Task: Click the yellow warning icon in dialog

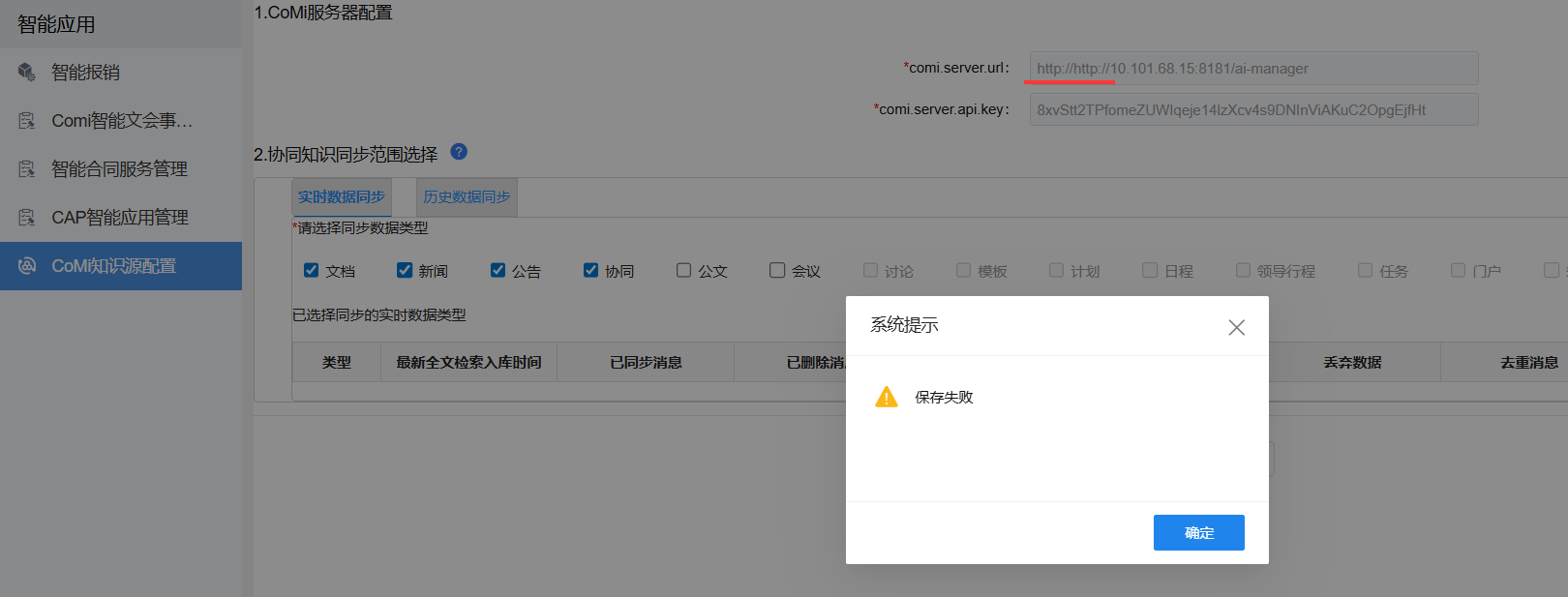Action: 886,398
